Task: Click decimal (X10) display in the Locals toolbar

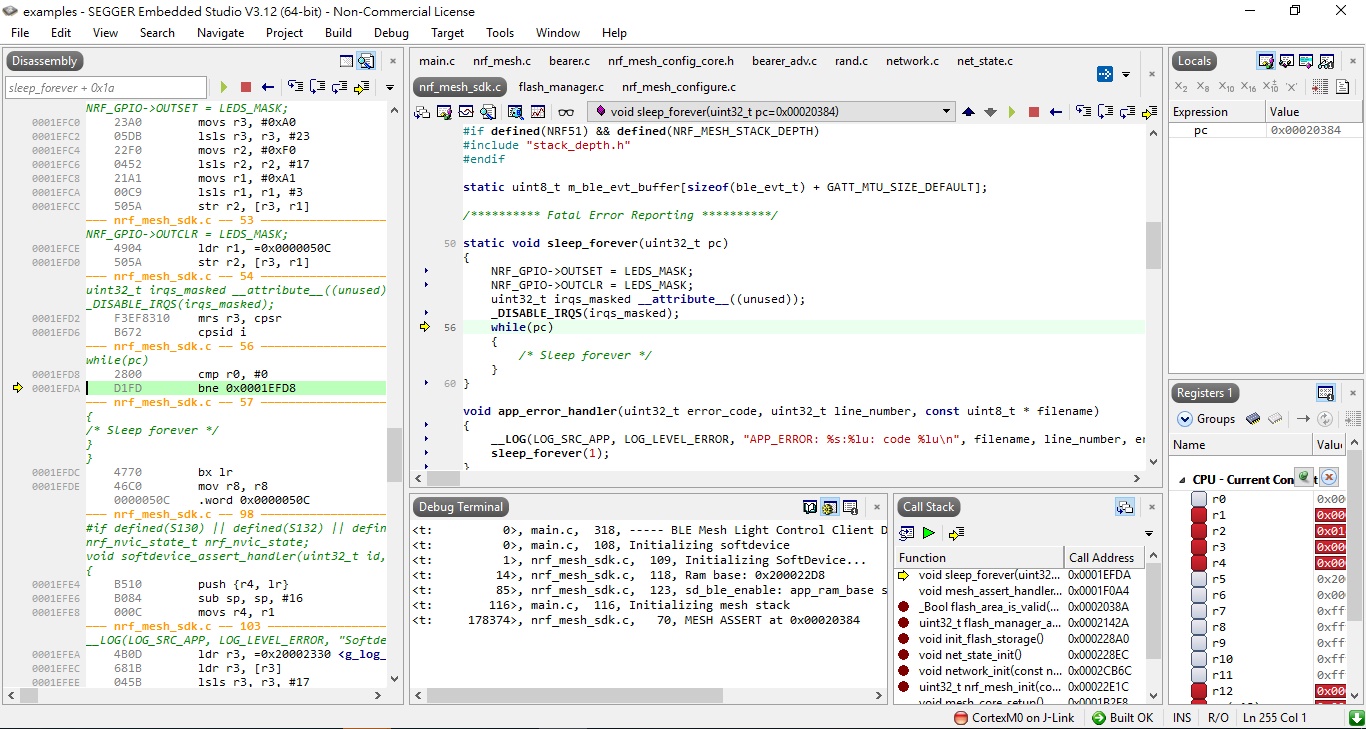Action: pos(1226,87)
